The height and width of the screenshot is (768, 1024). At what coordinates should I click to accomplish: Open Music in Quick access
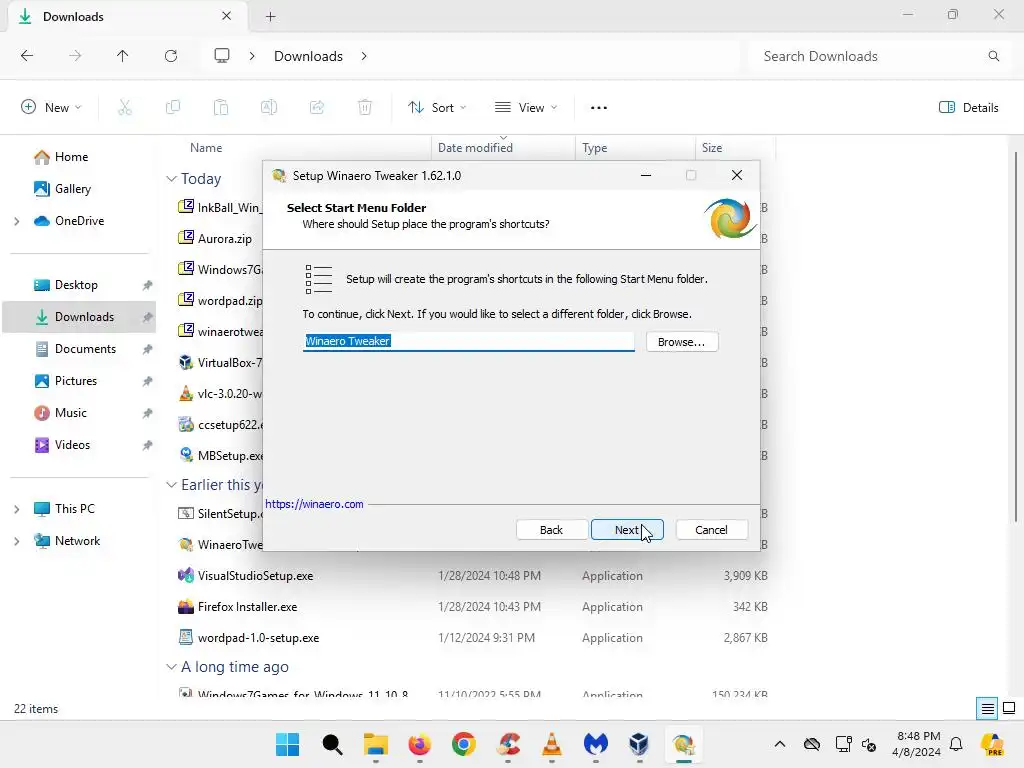point(71,413)
